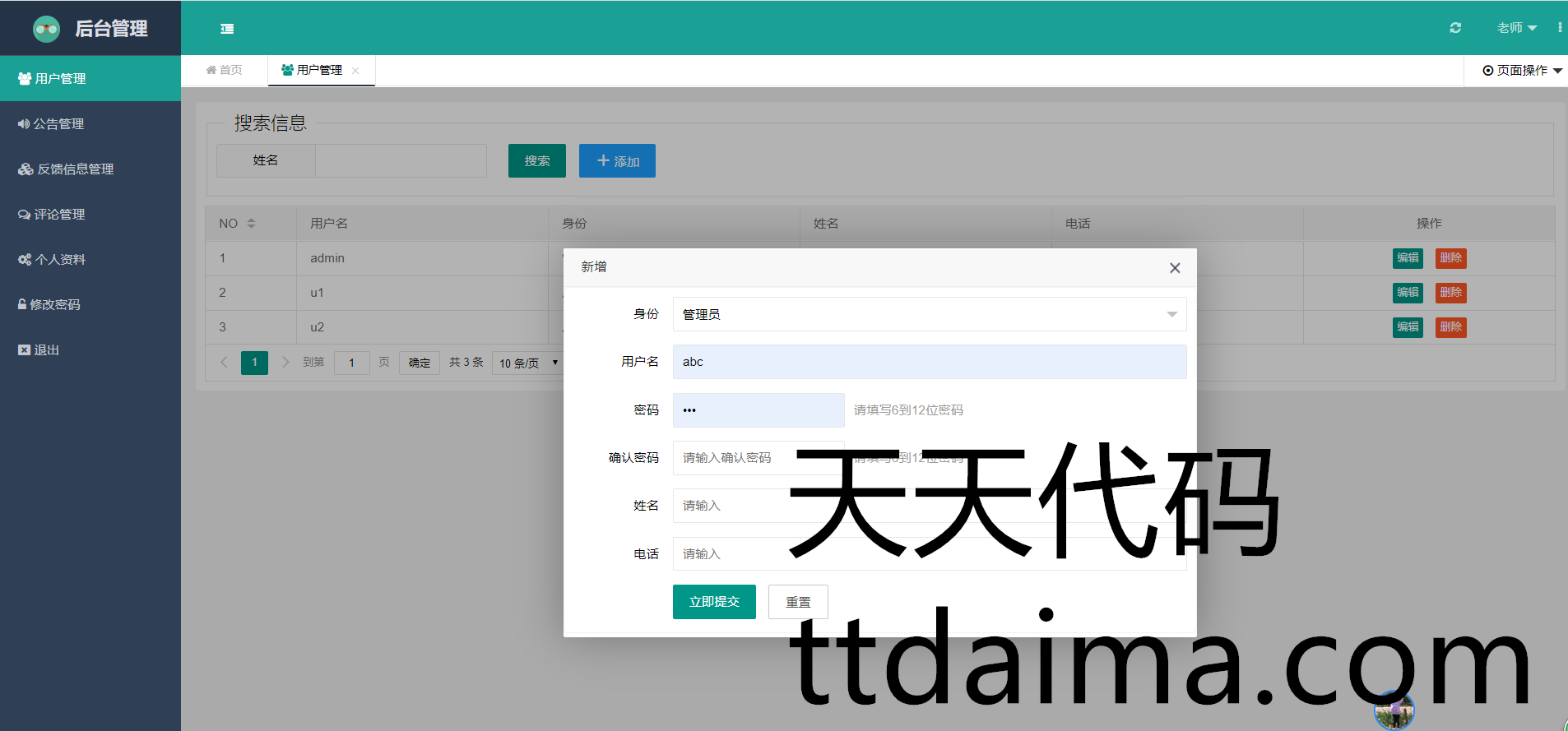1568x731 pixels.
Task: Expand the 身份 dropdown showing 管理员
Action: point(929,314)
